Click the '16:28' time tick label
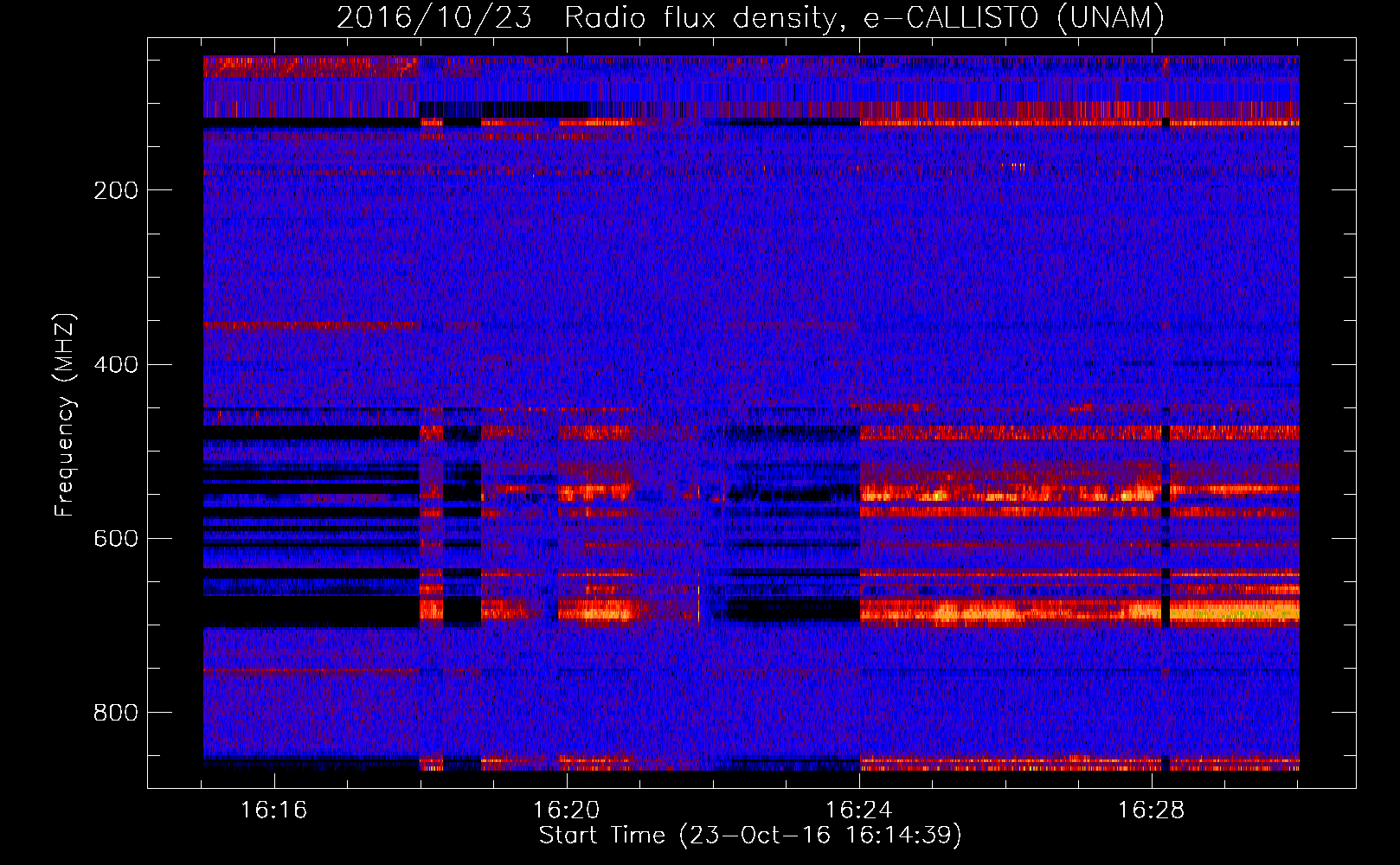The image size is (1400, 865). [x=1151, y=811]
